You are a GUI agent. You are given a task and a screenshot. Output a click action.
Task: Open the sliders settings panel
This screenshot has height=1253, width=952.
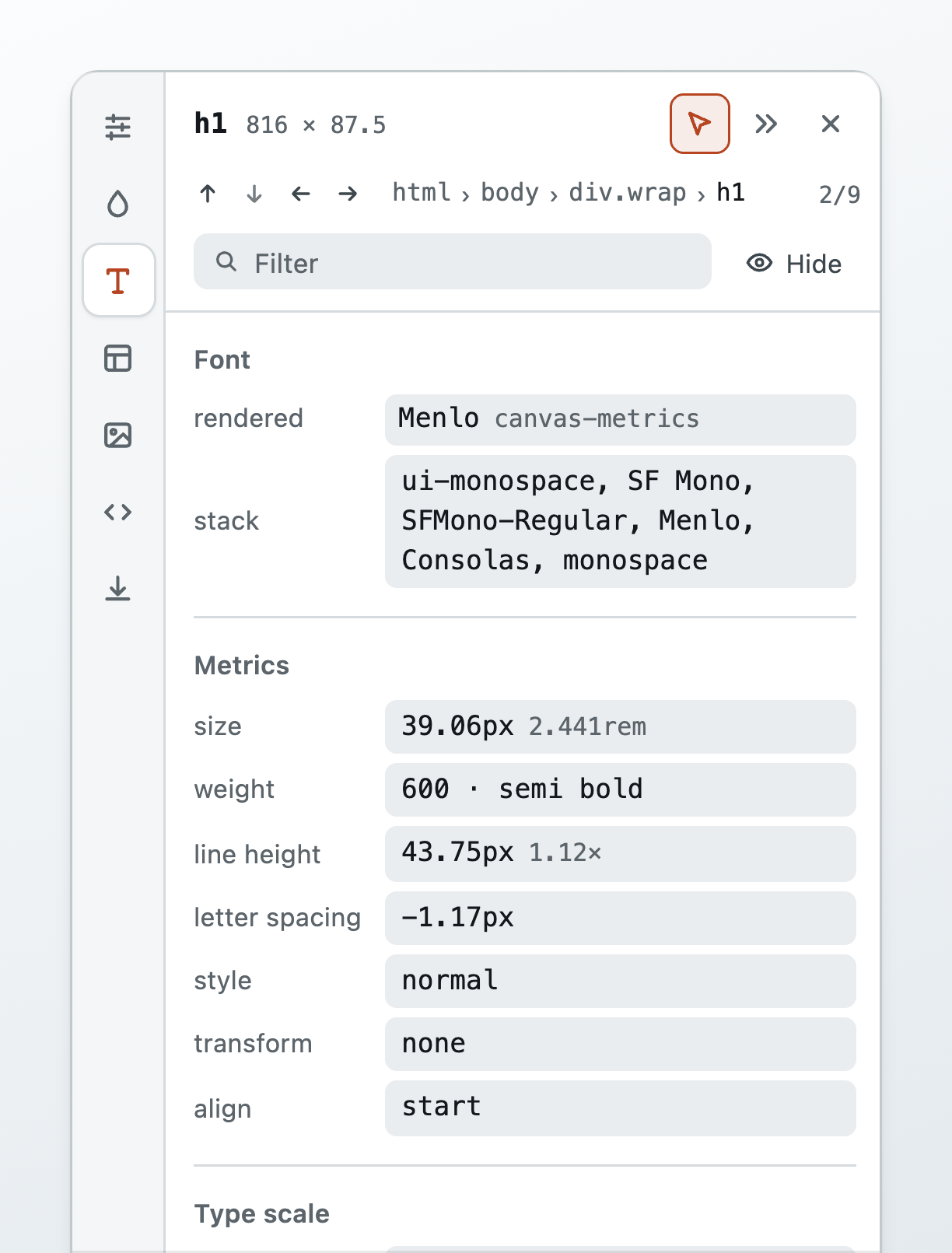[118, 127]
